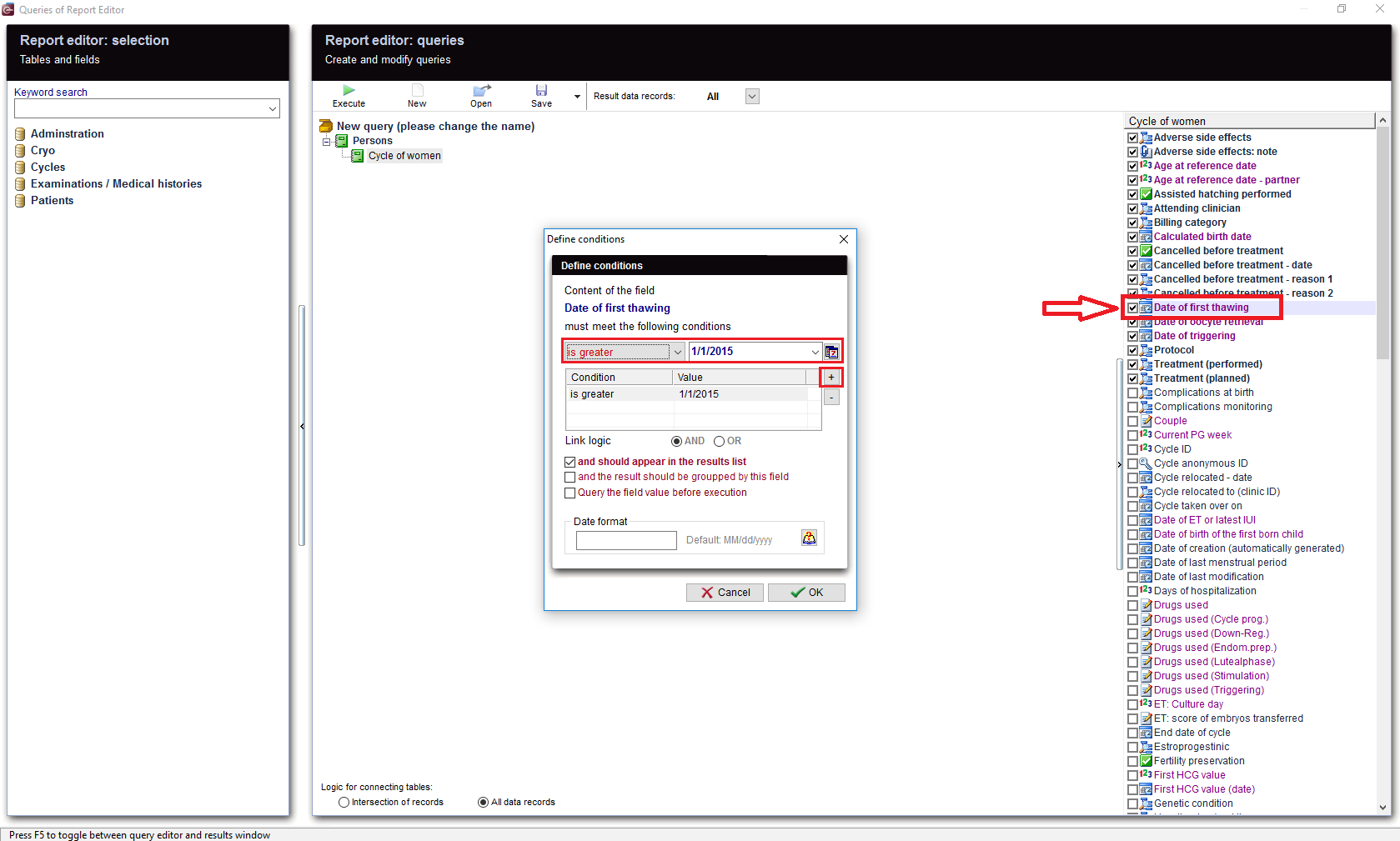This screenshot has width=1400, height=841.
Task: Confirm the conditions with OK
Action: pyautogui.click(x=806, y=593)
